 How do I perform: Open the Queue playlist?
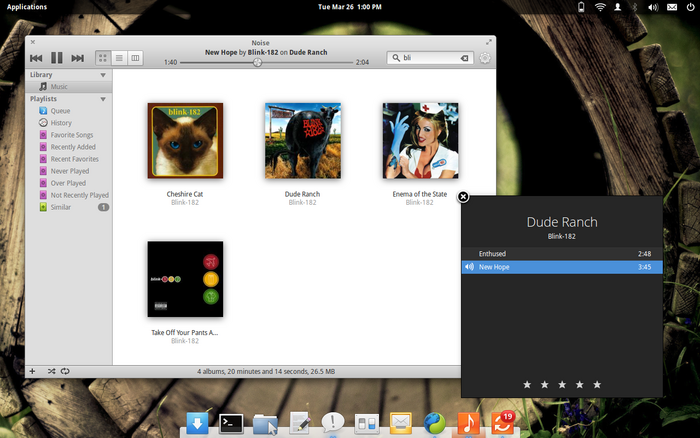pos(61,111)
